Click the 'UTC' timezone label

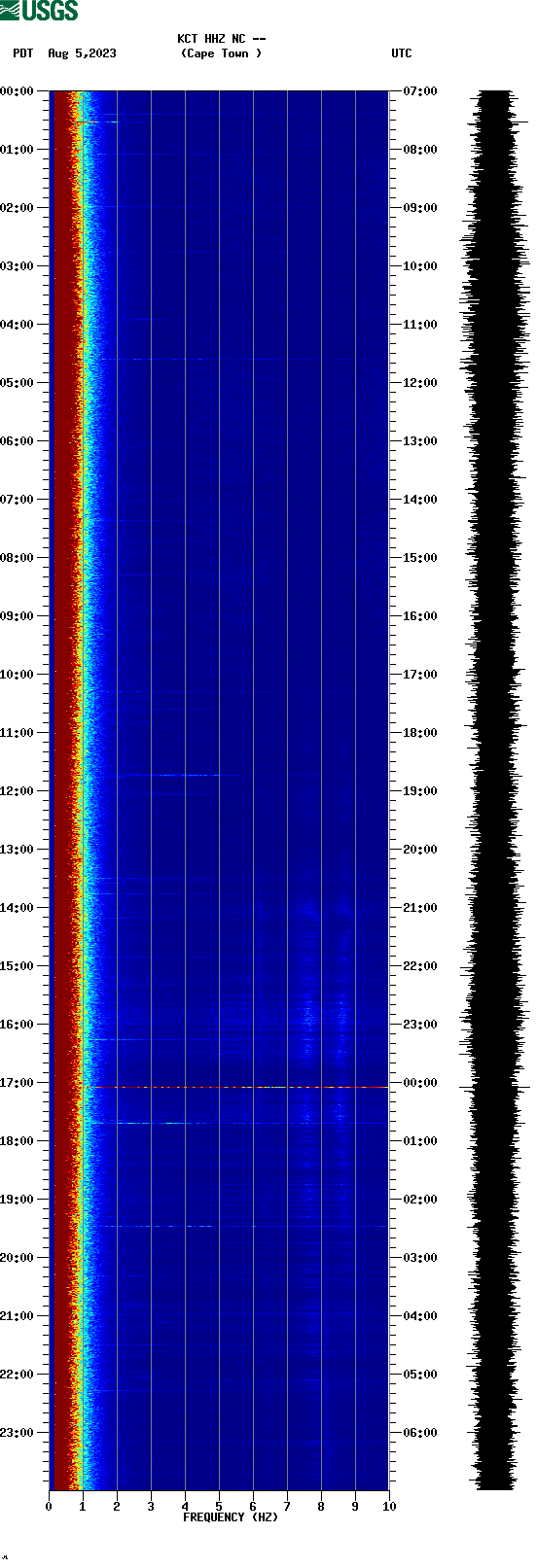pos(402,53)
